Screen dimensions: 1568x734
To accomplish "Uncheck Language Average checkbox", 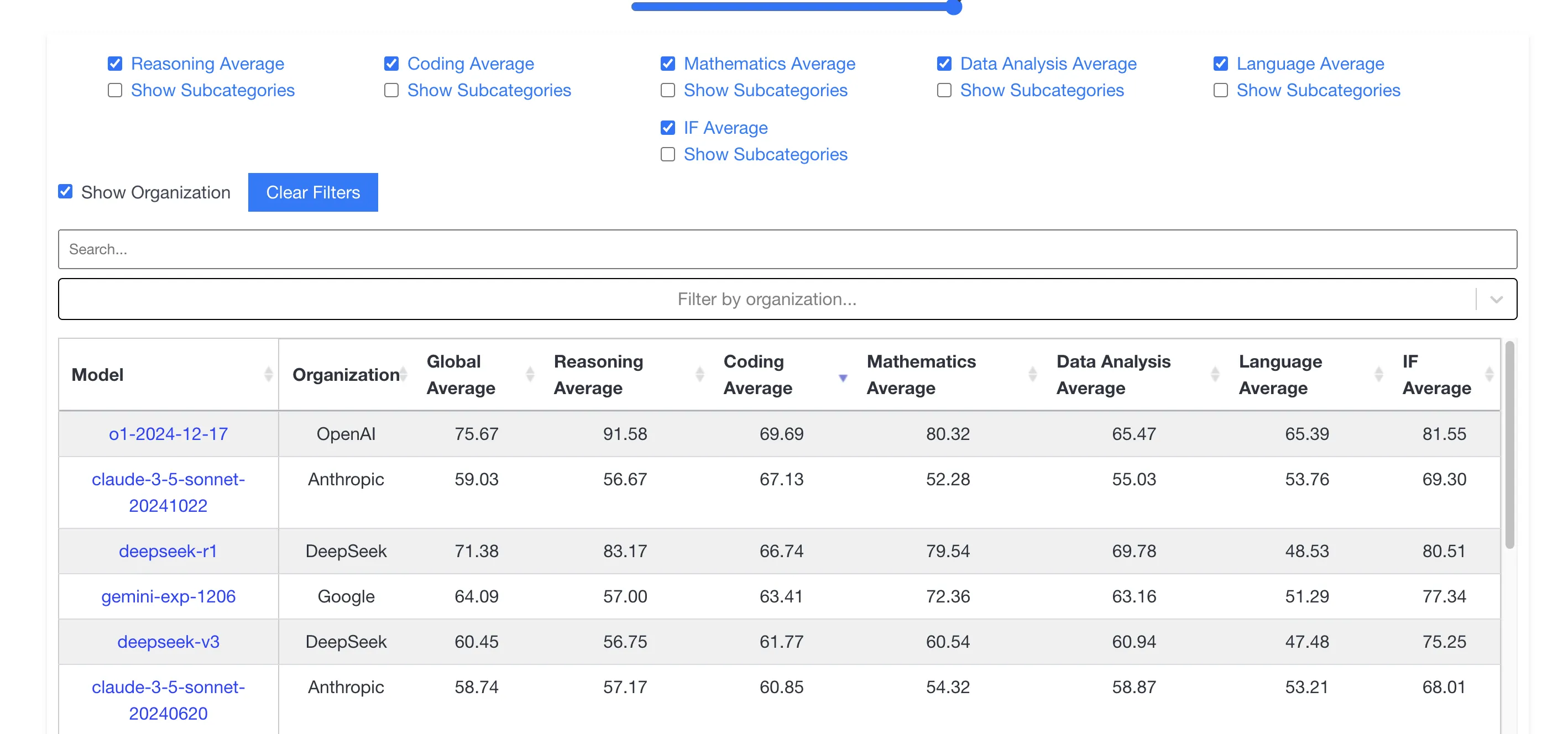I will 1220,64.
